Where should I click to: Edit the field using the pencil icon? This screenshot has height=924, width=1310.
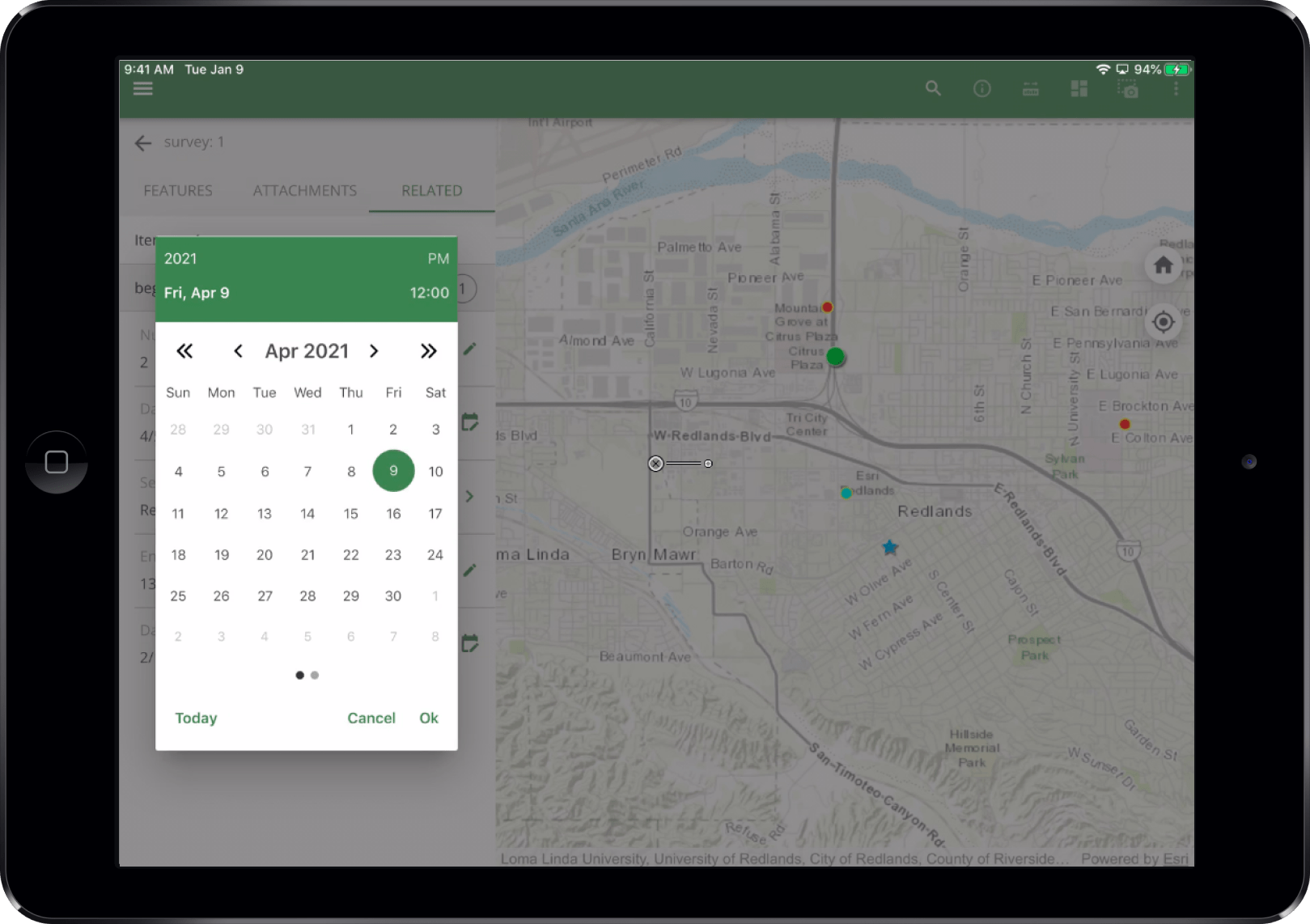coord(469,348)
